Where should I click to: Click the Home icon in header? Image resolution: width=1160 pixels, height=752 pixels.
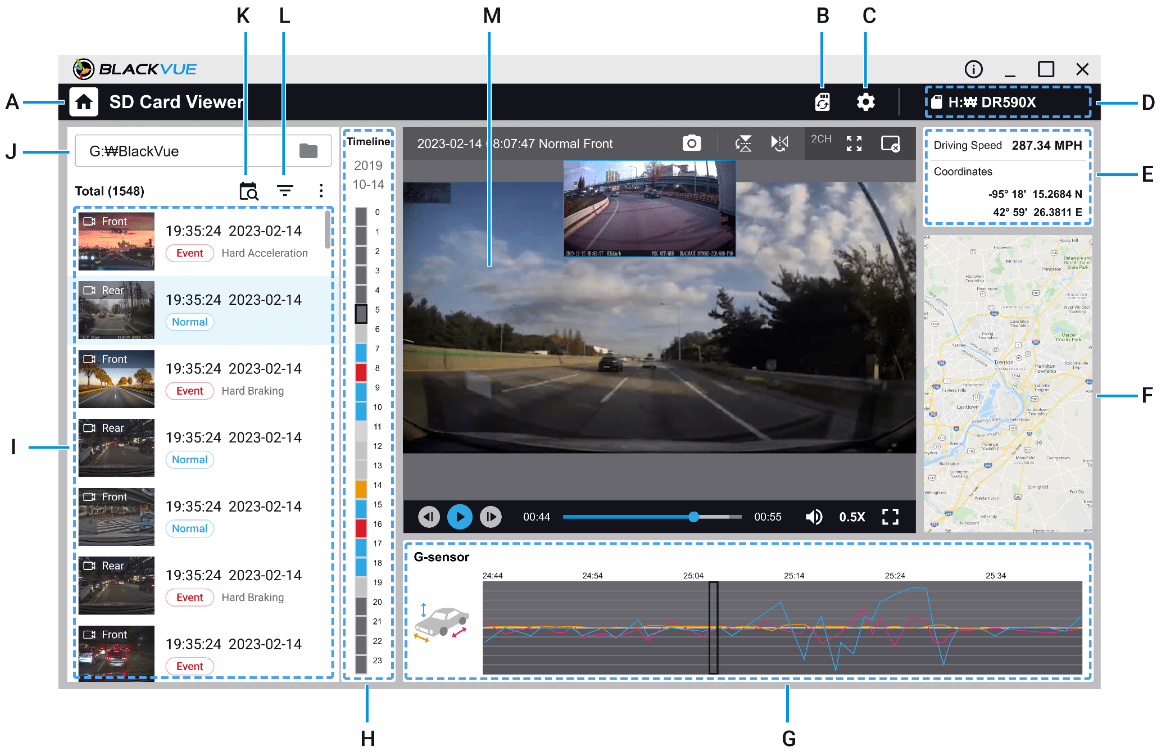(84, 101)
